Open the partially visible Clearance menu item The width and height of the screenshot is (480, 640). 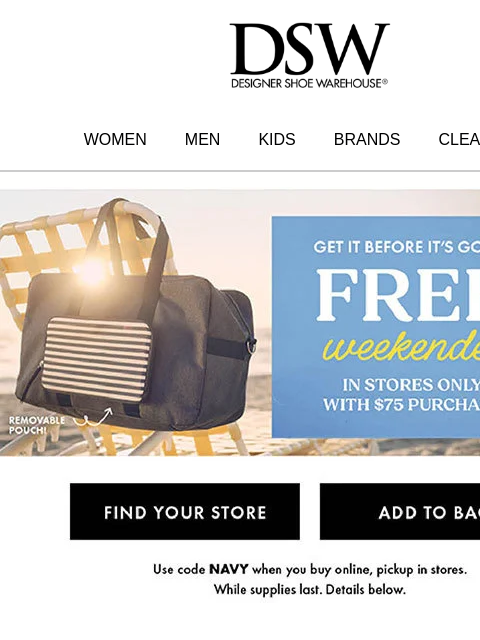click(459, 139)
